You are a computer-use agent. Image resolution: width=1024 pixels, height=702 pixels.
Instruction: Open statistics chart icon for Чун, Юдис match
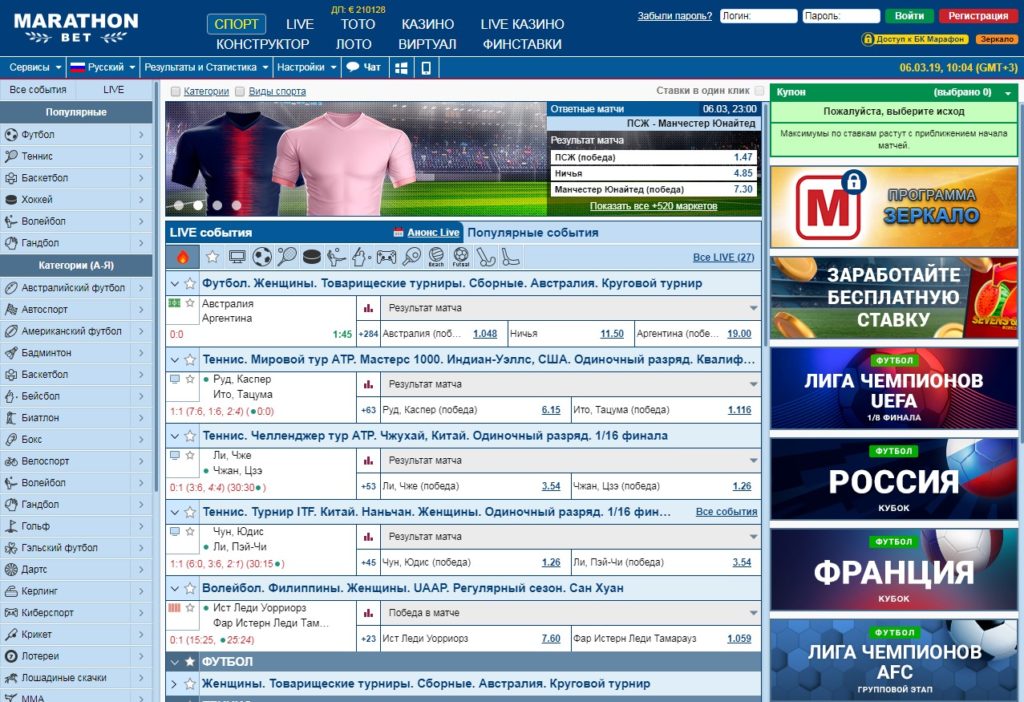[368, 537]
